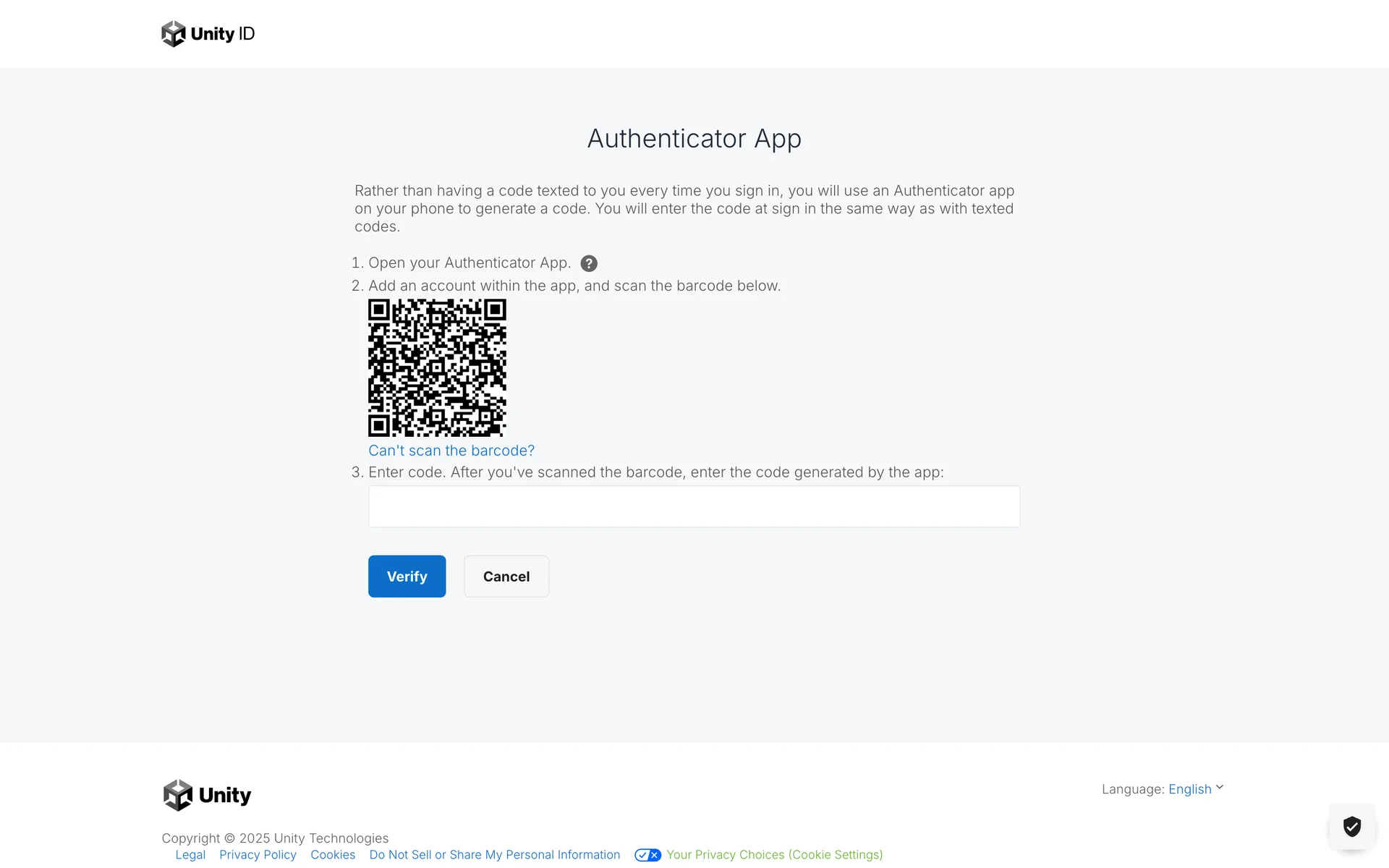This screenshot has width=1389, height=868.
Task: Open the English language dropdown
Action: pos(1189,789)
